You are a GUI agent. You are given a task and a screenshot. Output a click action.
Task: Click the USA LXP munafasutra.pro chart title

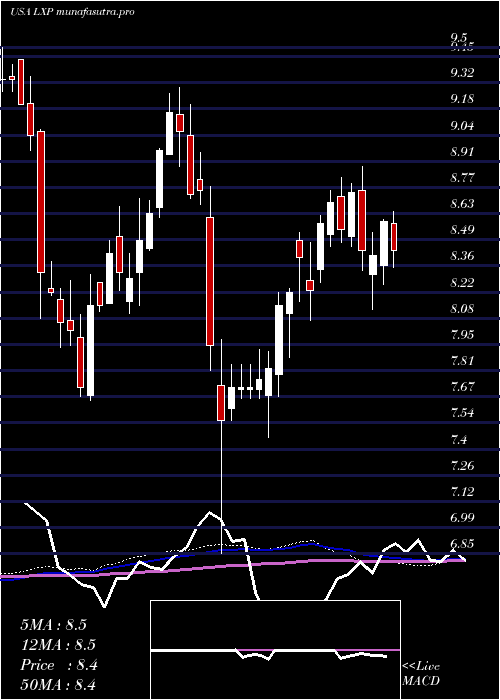[72, 12]
